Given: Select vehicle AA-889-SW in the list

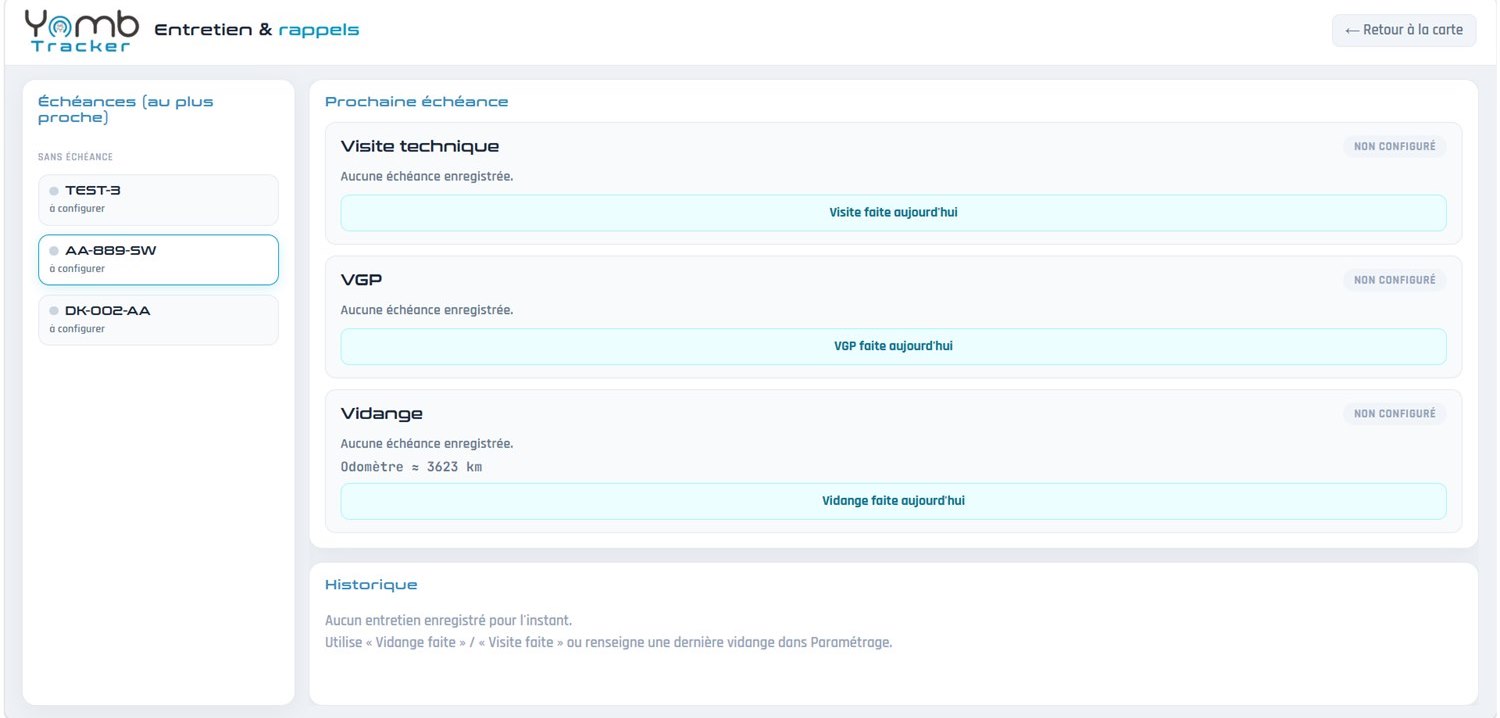Looking at the screenshot, I should (158, 260).
